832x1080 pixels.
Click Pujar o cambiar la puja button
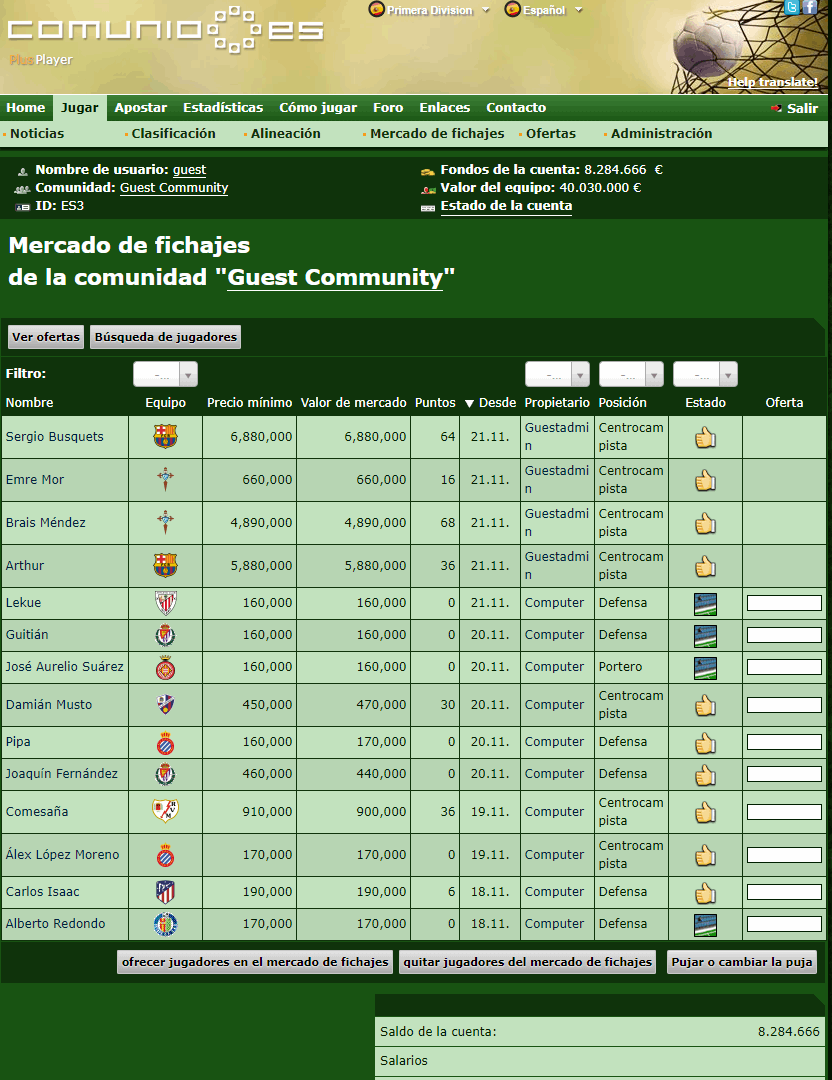coord(742,962)
